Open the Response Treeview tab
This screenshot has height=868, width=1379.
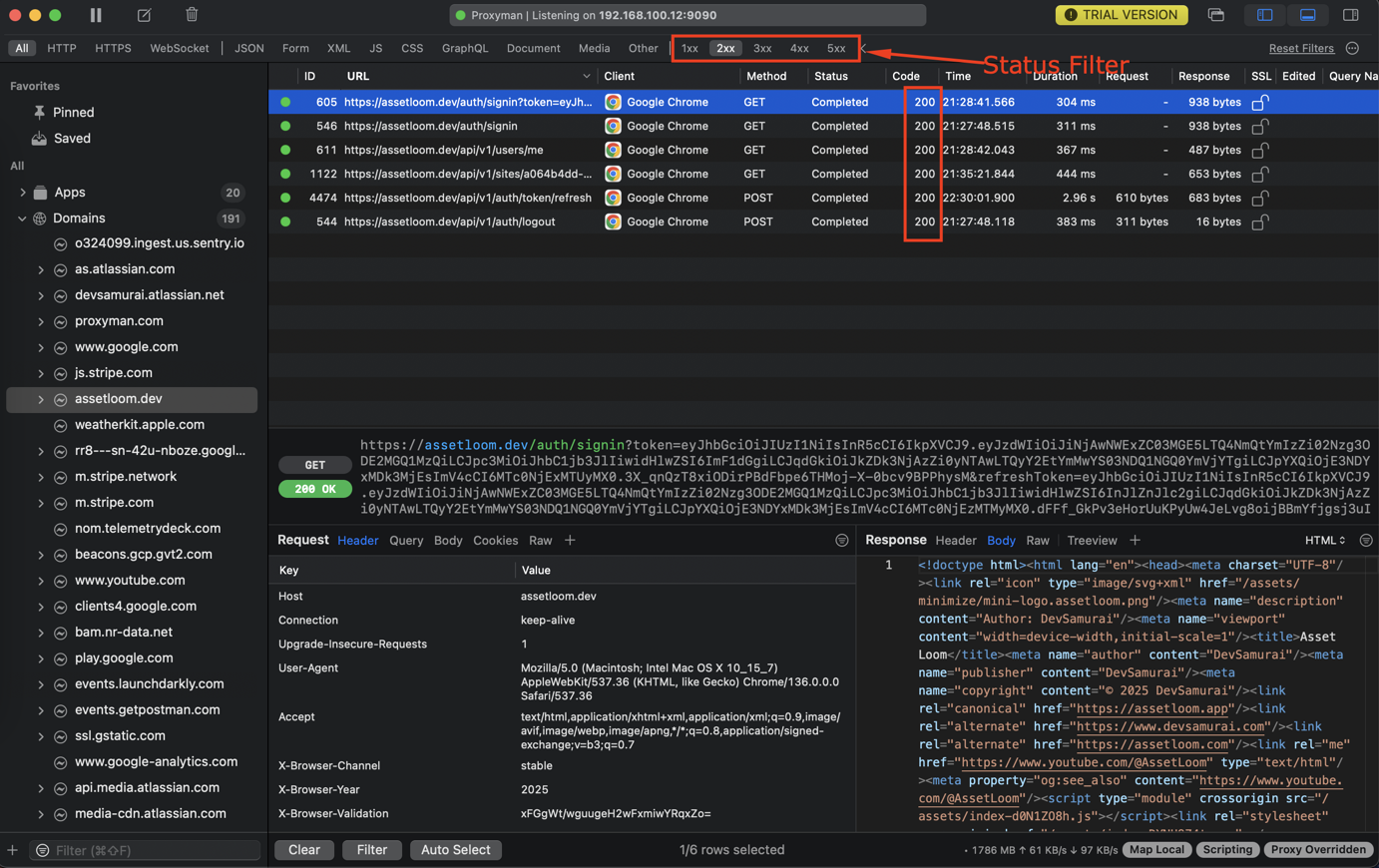coord(1092,541)
